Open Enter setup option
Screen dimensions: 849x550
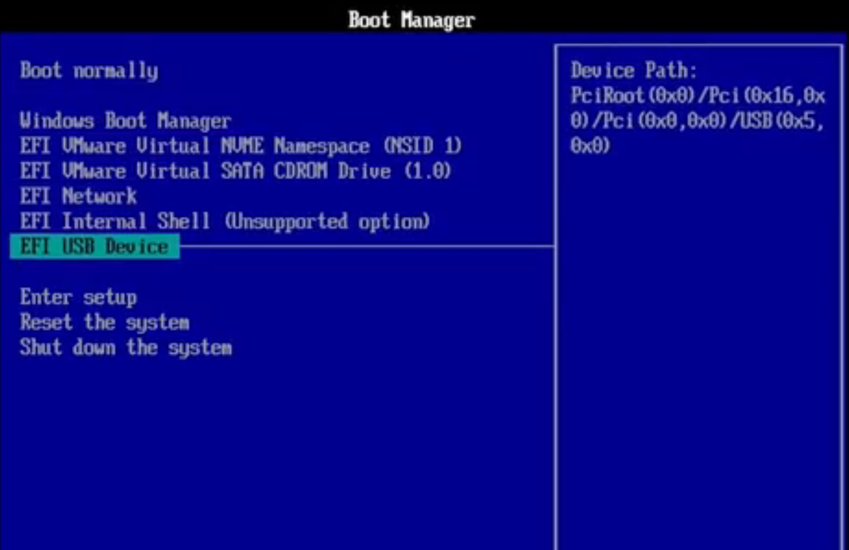pos(79,297)
